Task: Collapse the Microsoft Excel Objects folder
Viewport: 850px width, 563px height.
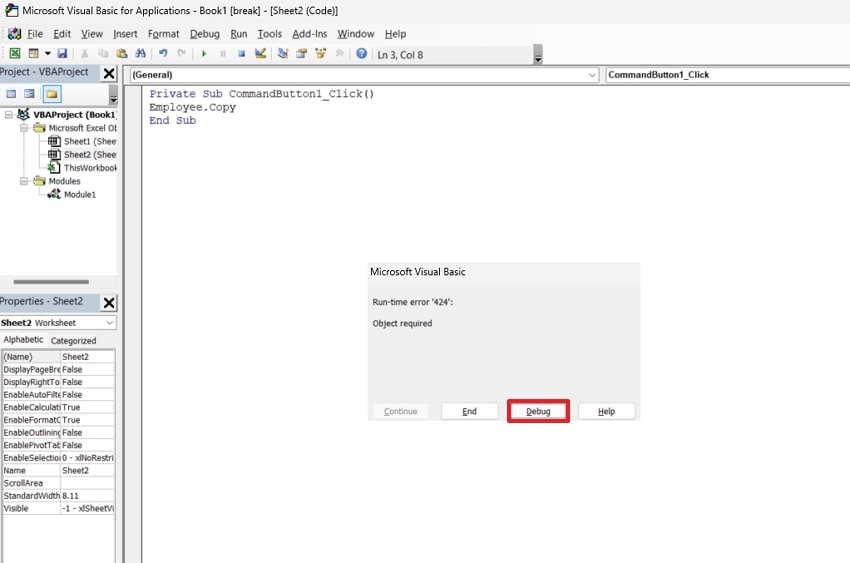Action: tap(24, 128)
